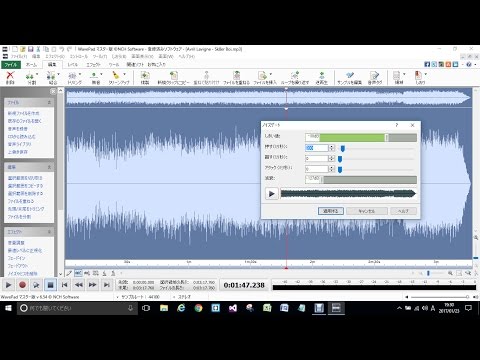Click 新規ファイルを作成 link in sidebar
This screenshot has width=480, height=360.
[x=24, y=113]
